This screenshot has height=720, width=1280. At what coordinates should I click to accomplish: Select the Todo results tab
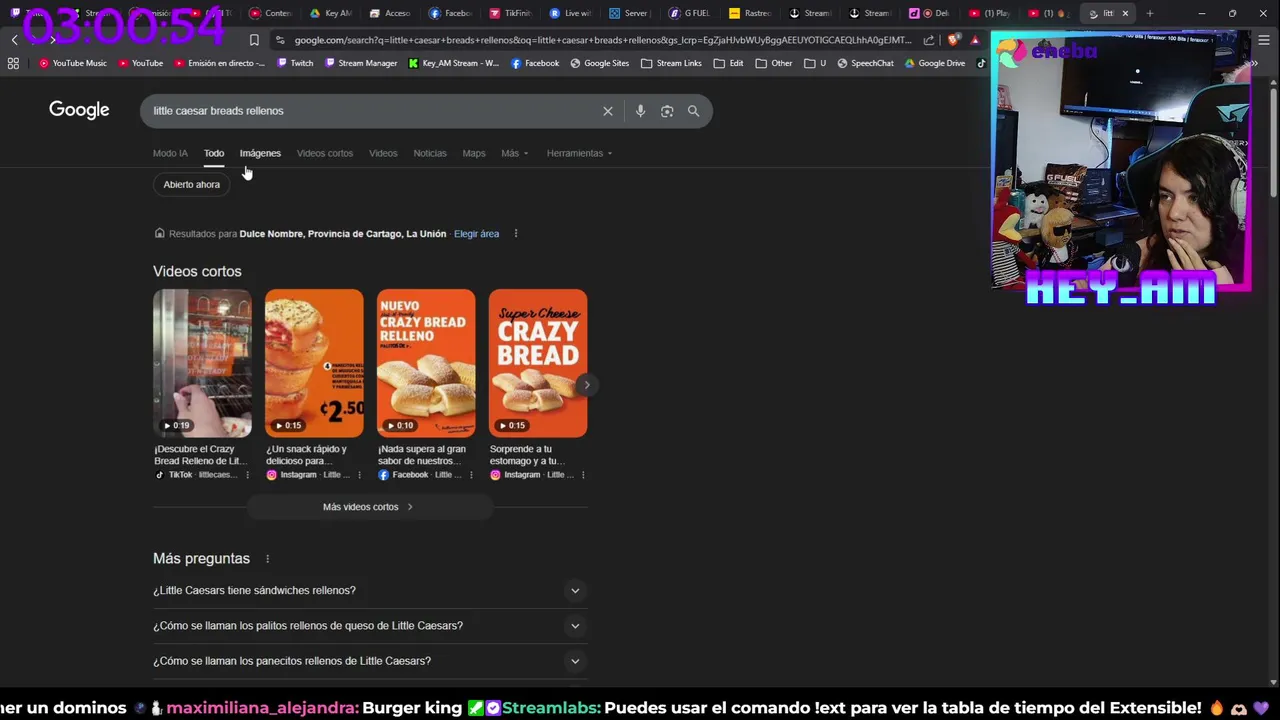coord(214,153)
